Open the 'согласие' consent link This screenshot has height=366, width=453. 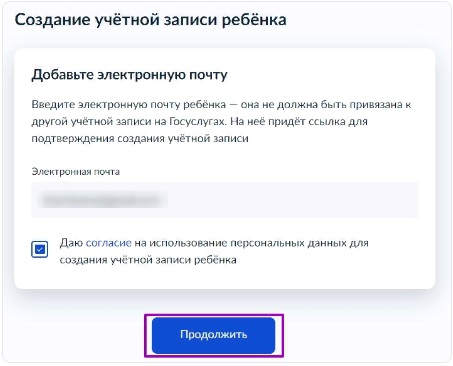pyautogui.click(x=109, y=243)
